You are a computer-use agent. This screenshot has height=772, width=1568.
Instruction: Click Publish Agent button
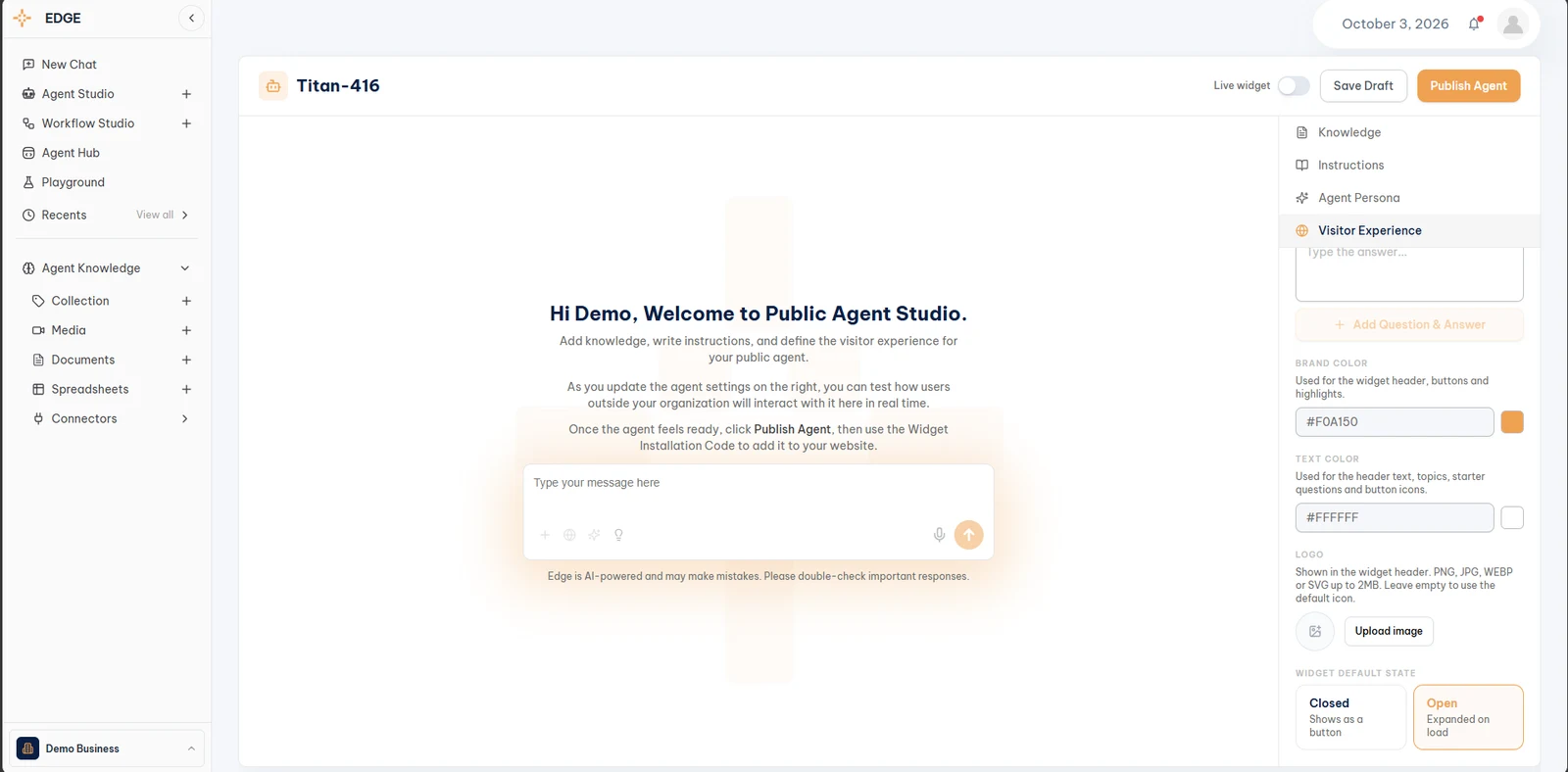pos(1468,86)
